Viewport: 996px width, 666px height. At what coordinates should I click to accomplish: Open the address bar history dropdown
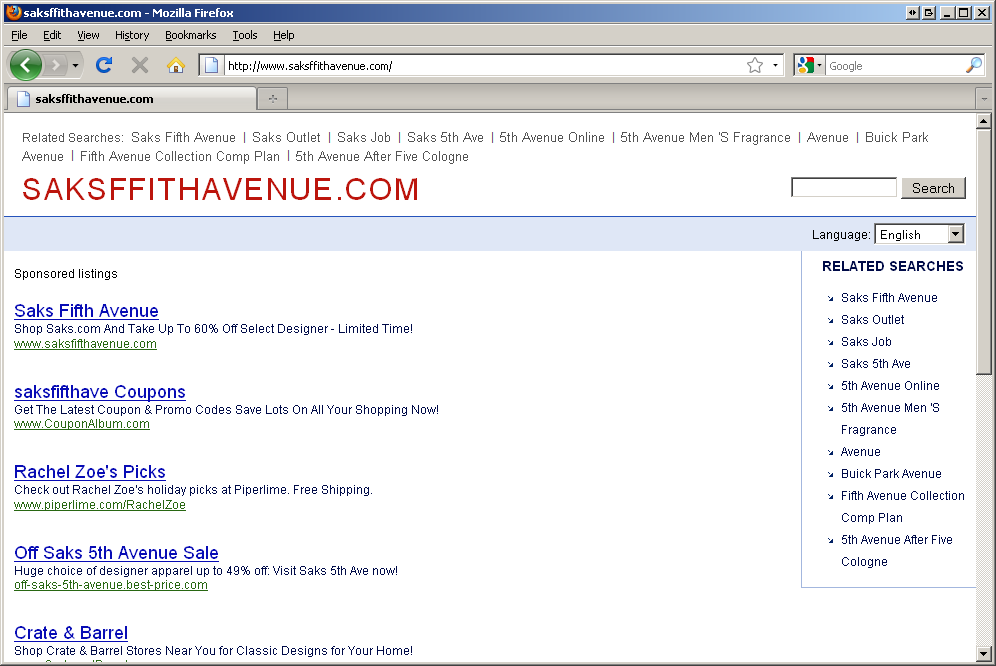(775, 65)
